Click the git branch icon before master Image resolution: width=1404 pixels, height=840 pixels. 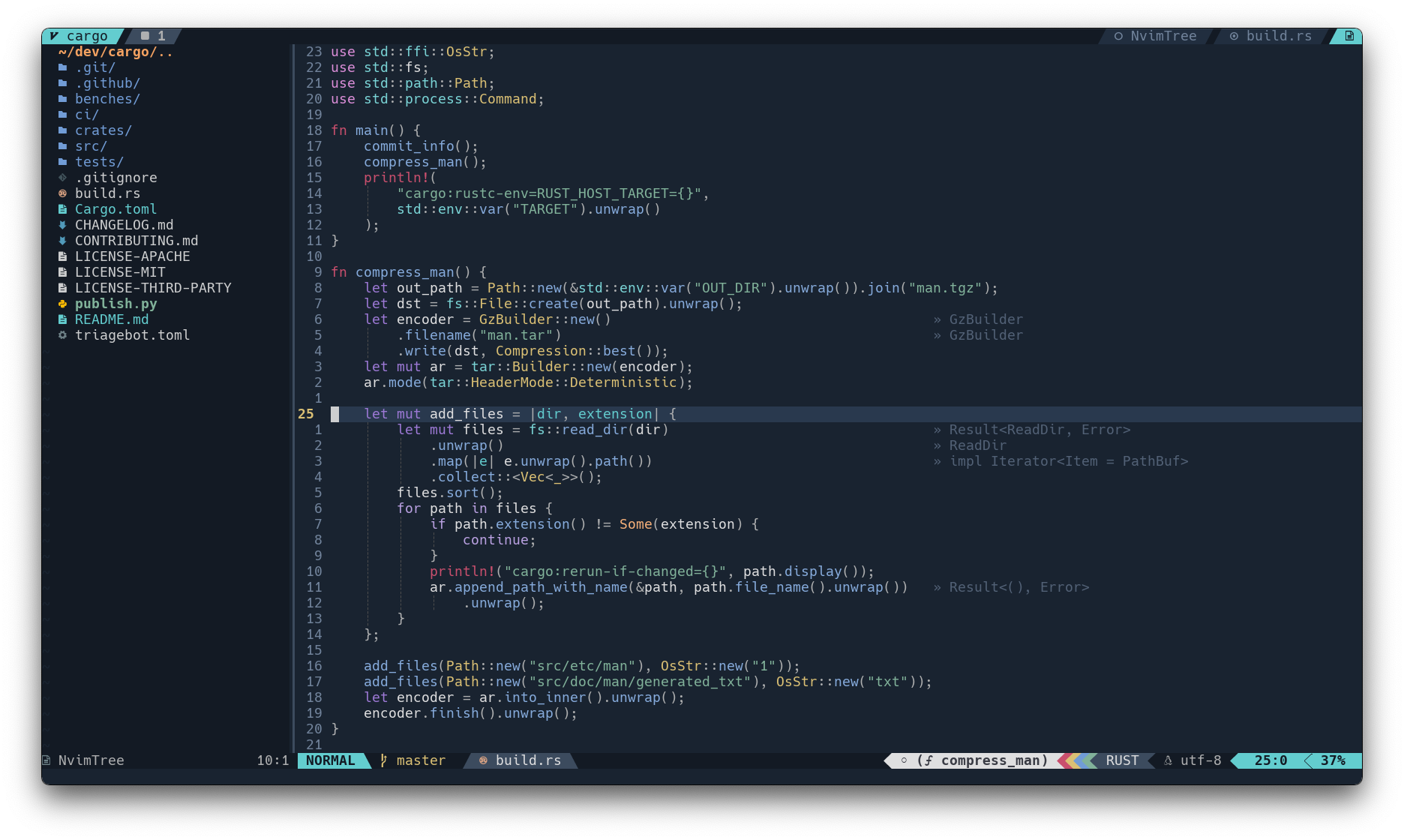click(382, 760)
